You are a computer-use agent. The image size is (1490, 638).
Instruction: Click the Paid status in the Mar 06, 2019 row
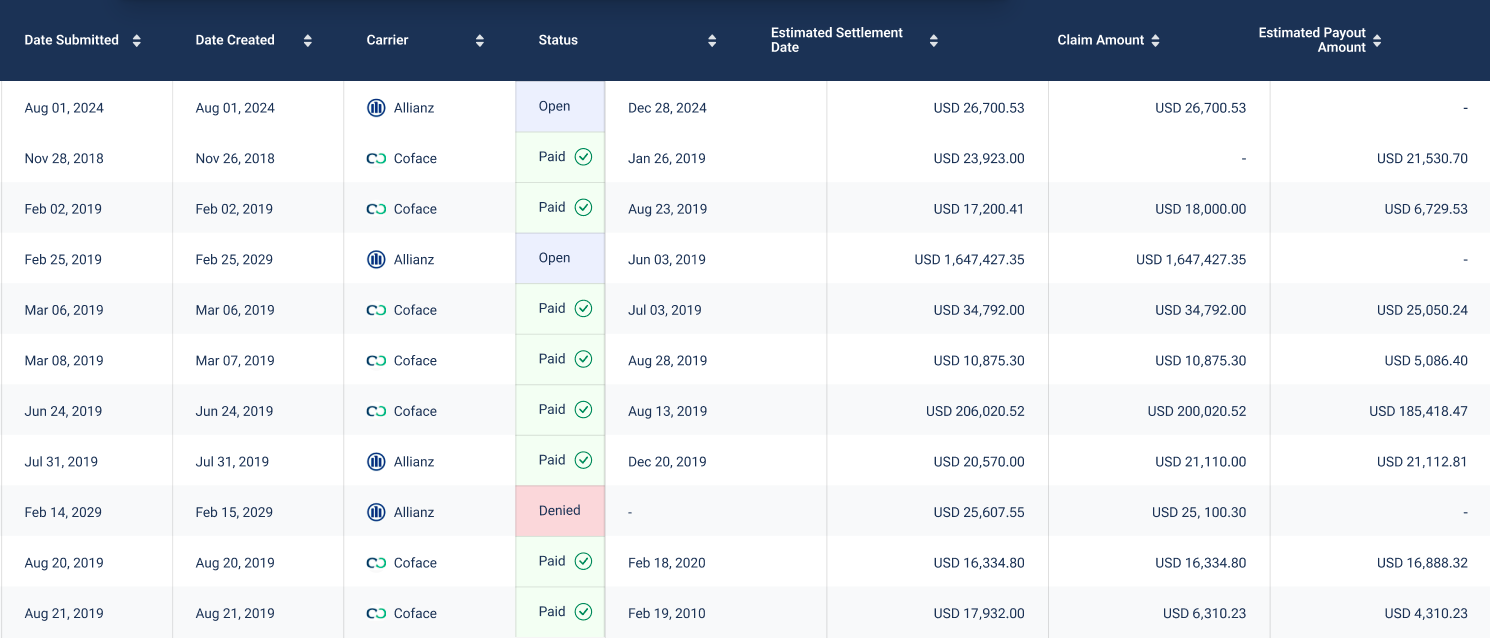click(x=553, y=308)
